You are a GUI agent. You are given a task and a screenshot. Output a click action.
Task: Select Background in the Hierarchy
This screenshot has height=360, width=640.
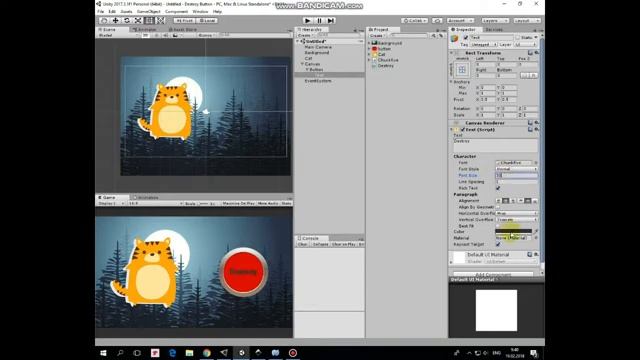click(x=317, y=53)
